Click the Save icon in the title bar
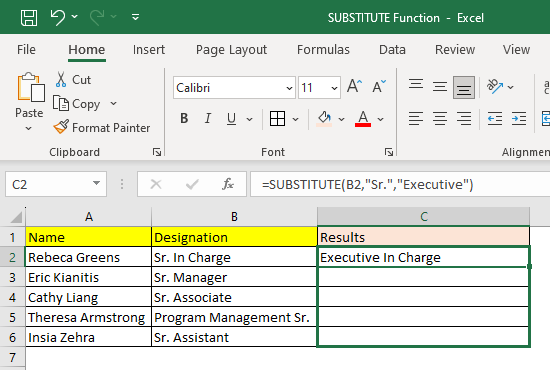This screenshot has height=370, width=550. click(x=29, y=18)
